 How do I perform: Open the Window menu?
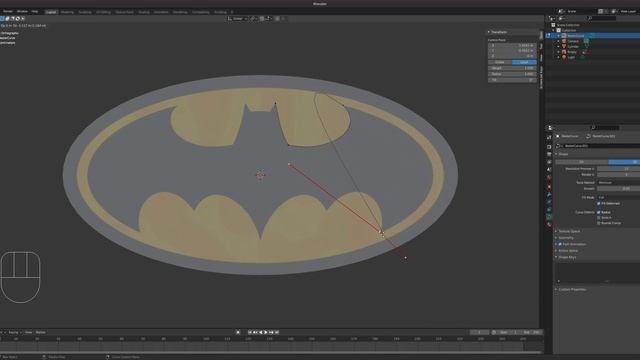pyautogui.click(x=22, y=11)
